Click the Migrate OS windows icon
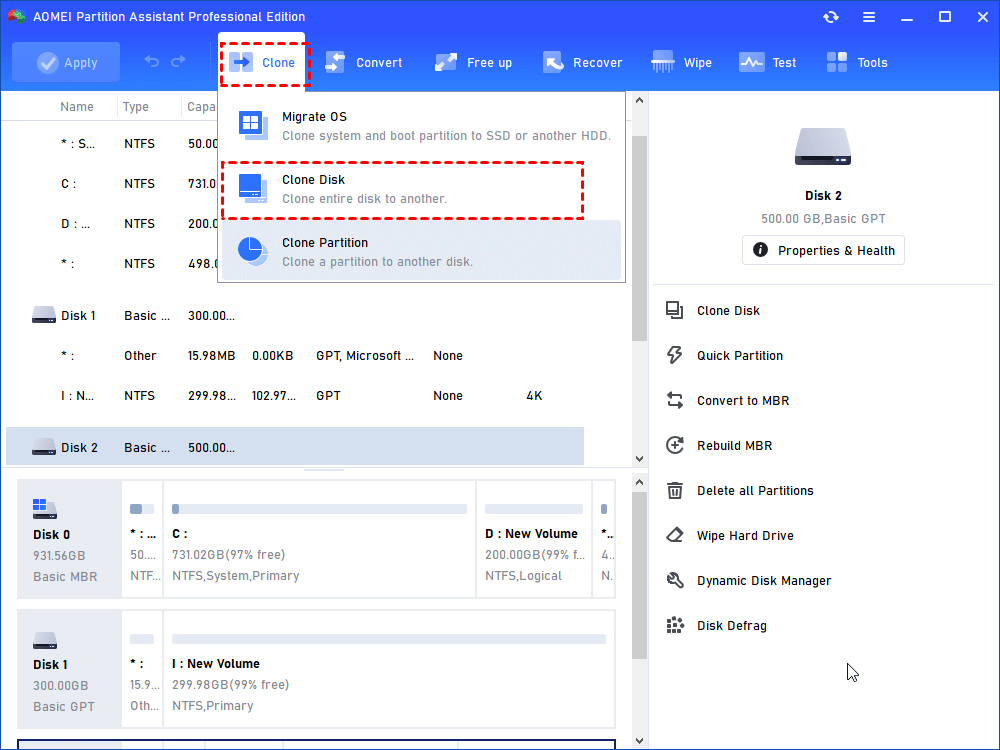Viewport: 1000px width, 750px height. [253, 125]
